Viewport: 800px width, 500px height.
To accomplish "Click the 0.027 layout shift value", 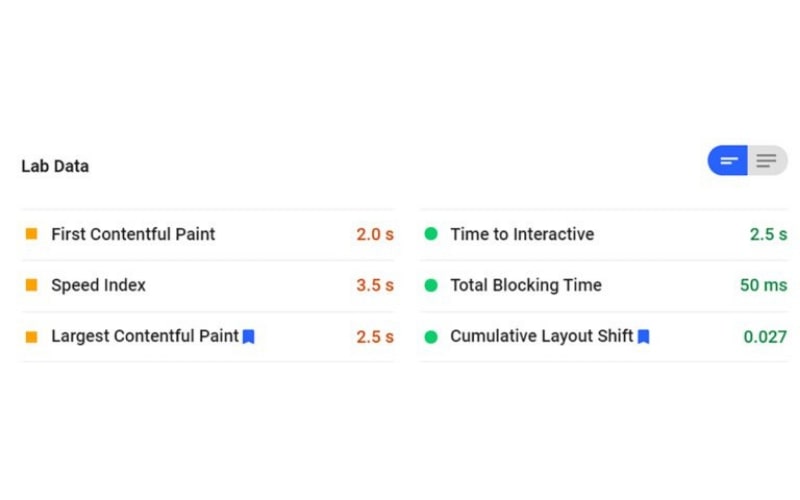I will pyautogui.click(x=765, y=337).
